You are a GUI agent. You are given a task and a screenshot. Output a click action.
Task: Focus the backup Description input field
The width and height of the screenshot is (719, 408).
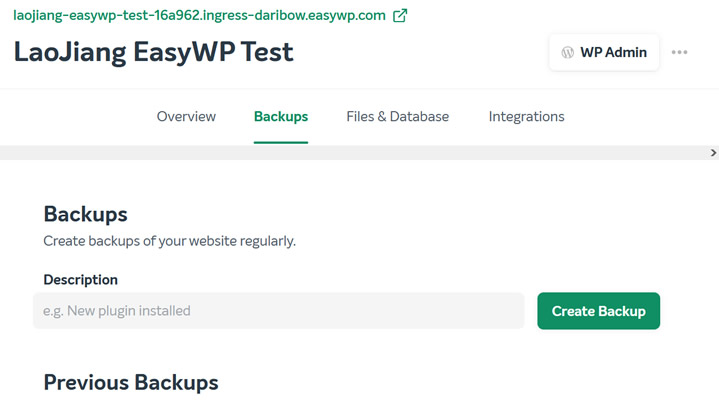click(279, 311)
